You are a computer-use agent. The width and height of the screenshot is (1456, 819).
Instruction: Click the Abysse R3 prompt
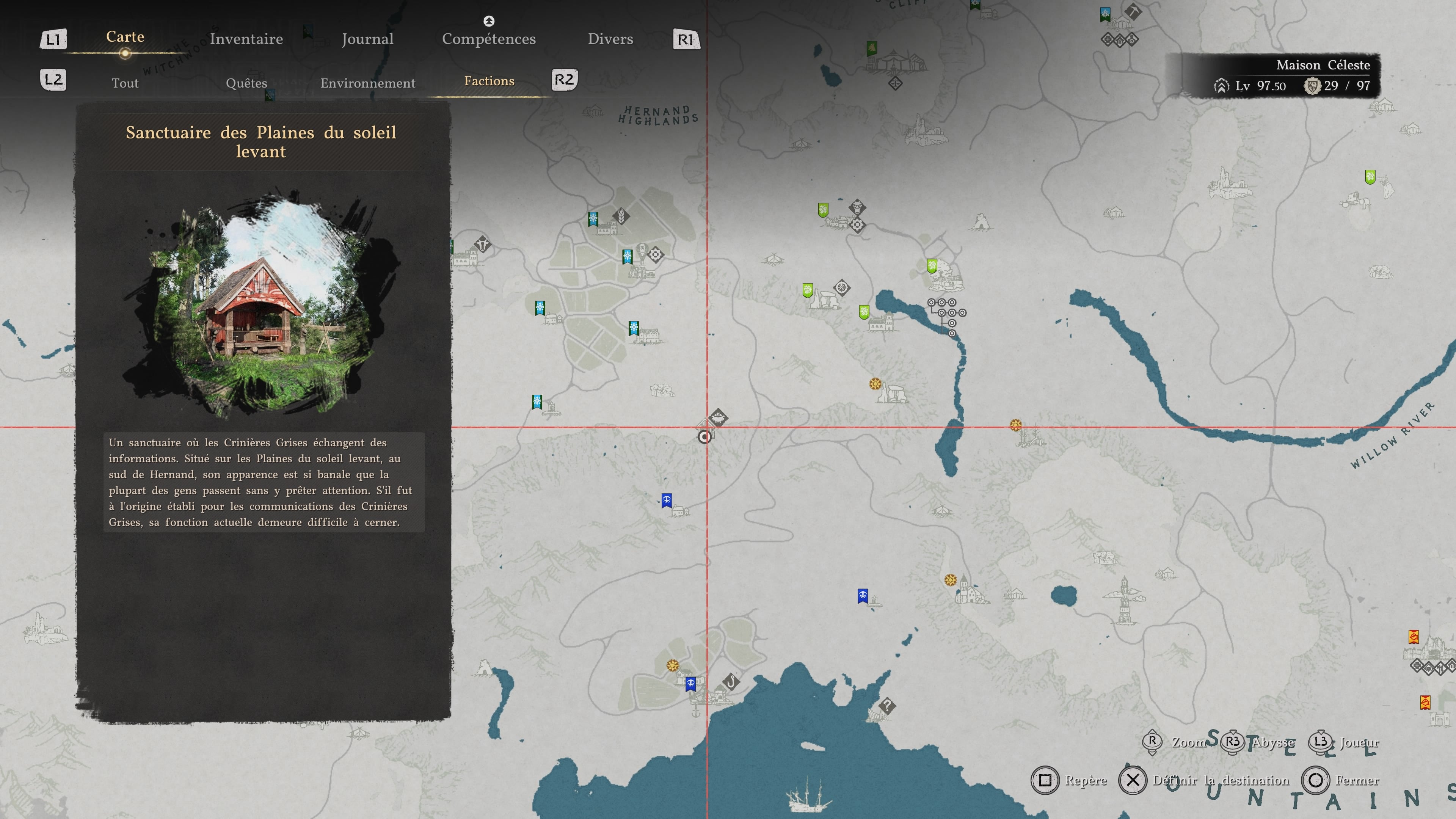point(1257,742)
